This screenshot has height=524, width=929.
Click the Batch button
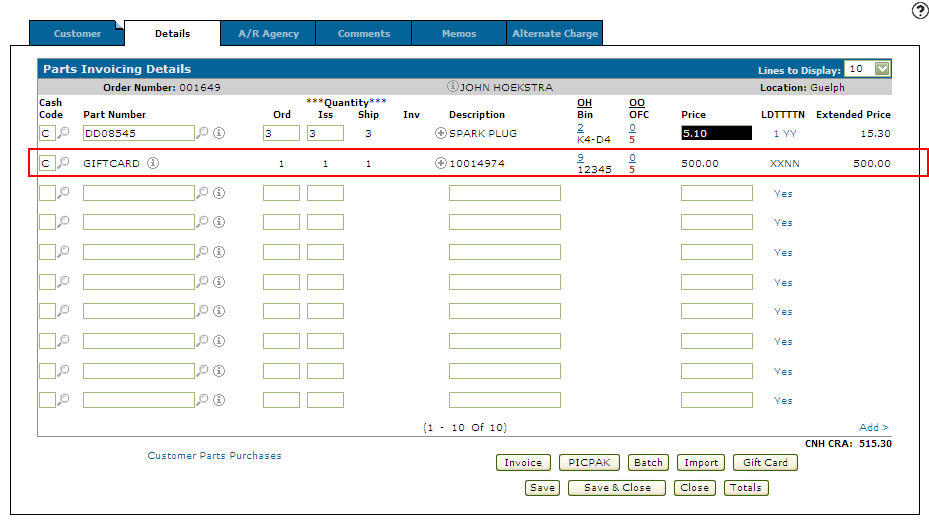click(x=648, y=462)
